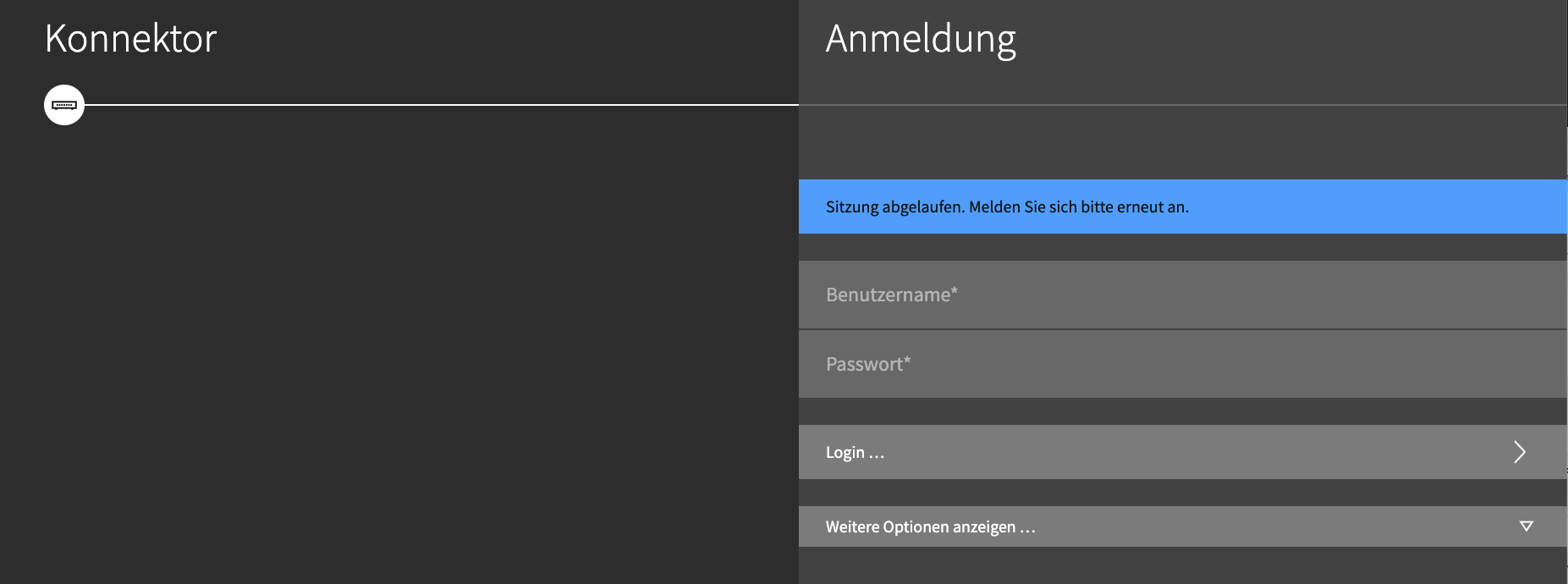Click the white line extending from the Konnektor icon
The width and height of the screenshot is (1568, 584).
[x=442, y=105]
